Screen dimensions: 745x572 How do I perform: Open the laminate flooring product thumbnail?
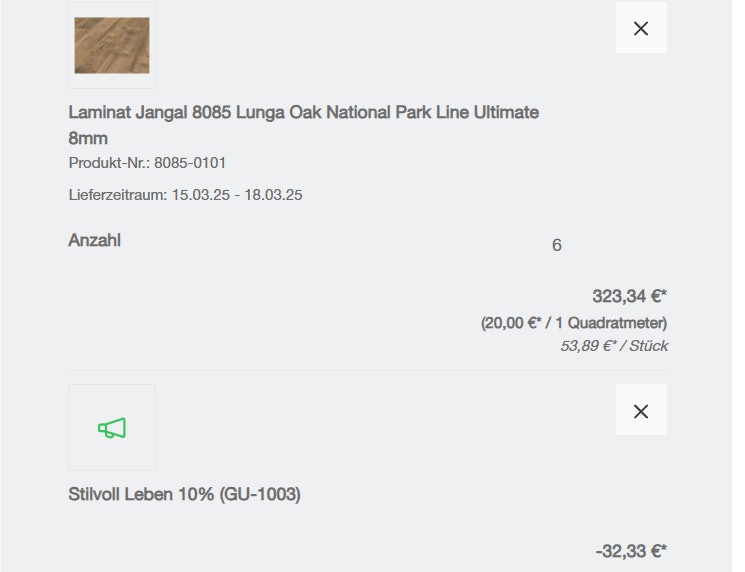[x=112, y=45]
